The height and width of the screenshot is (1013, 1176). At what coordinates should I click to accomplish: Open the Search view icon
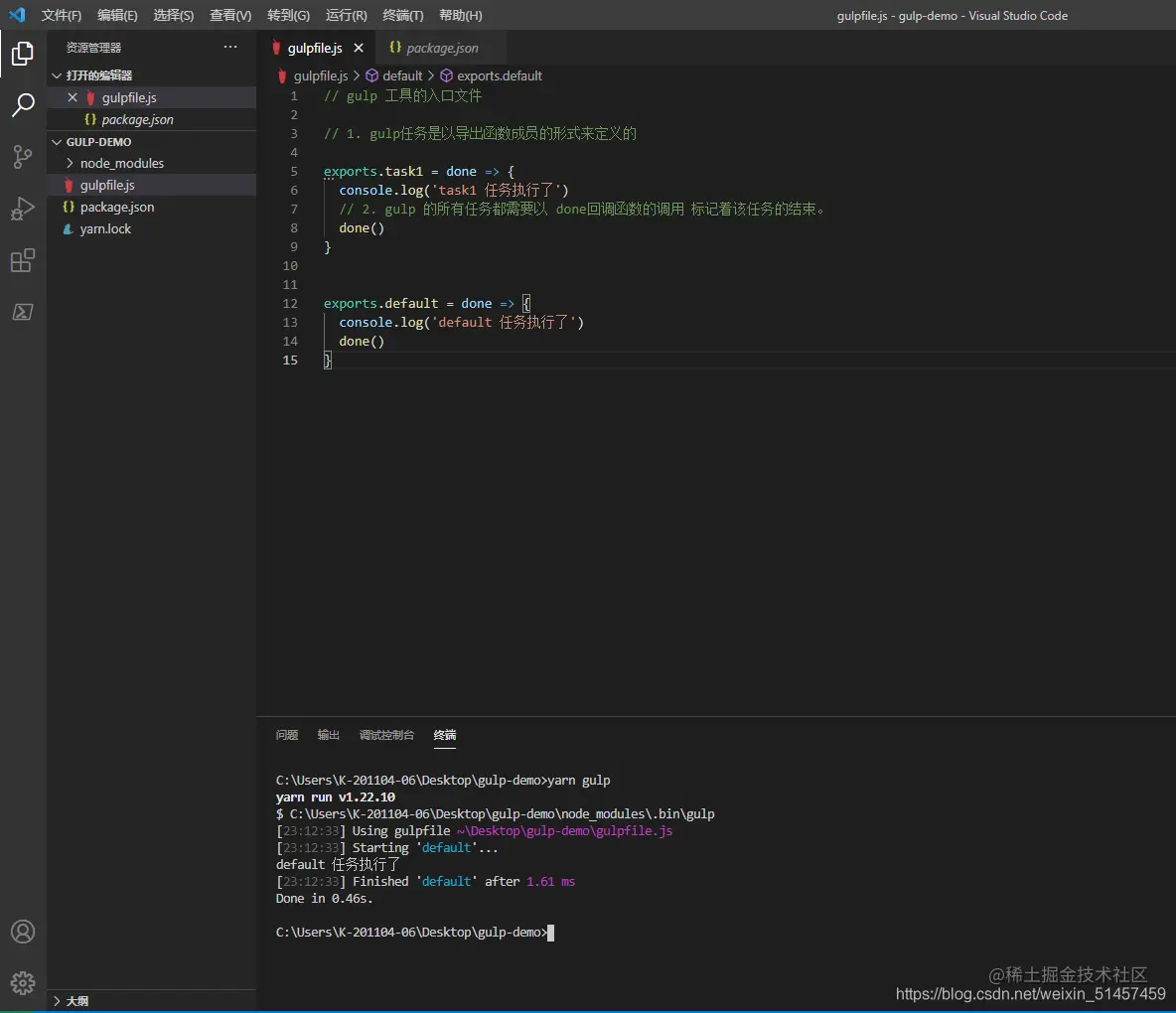(x=23, y=105)
